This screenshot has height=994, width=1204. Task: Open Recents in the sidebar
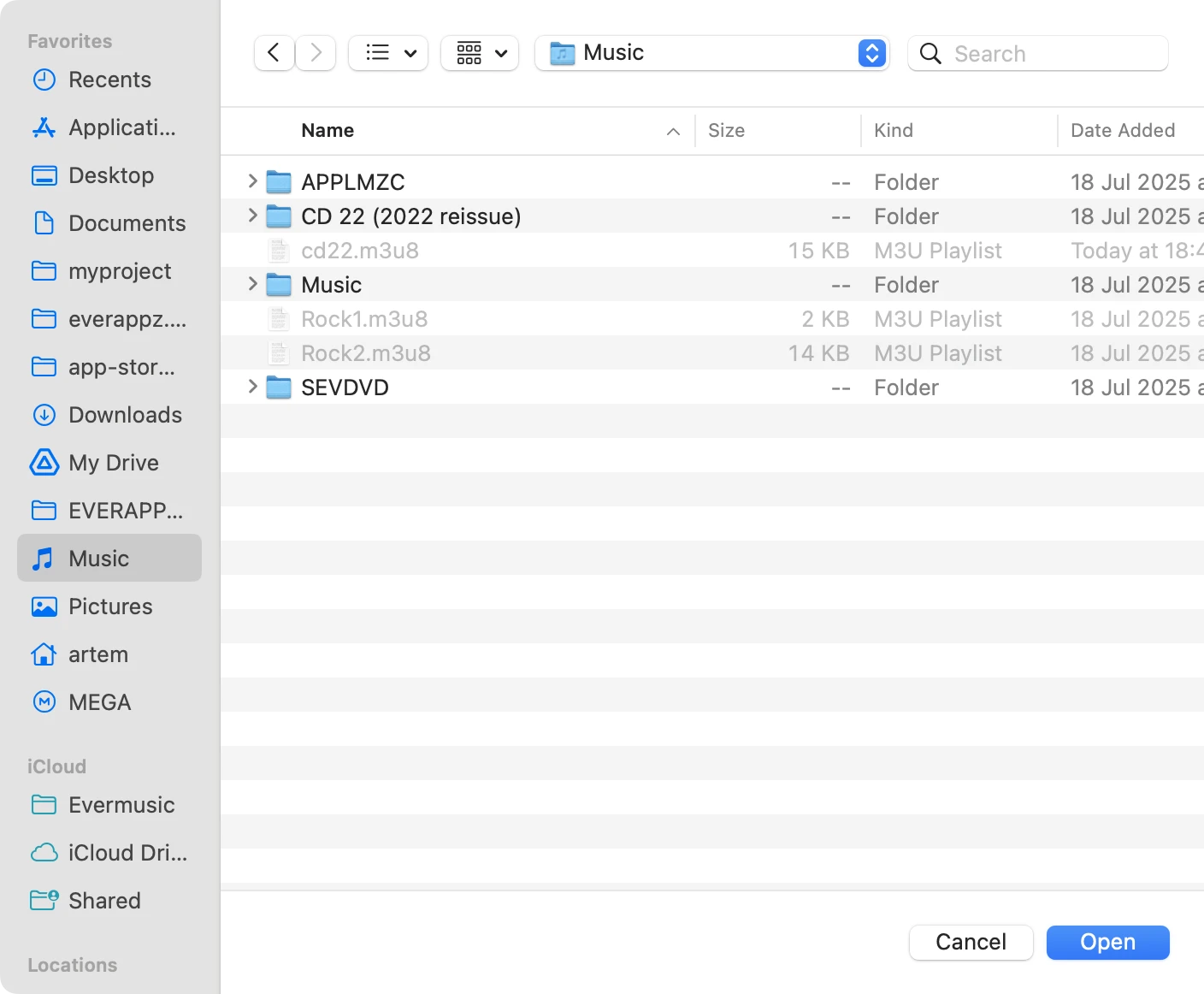[109, 80]
